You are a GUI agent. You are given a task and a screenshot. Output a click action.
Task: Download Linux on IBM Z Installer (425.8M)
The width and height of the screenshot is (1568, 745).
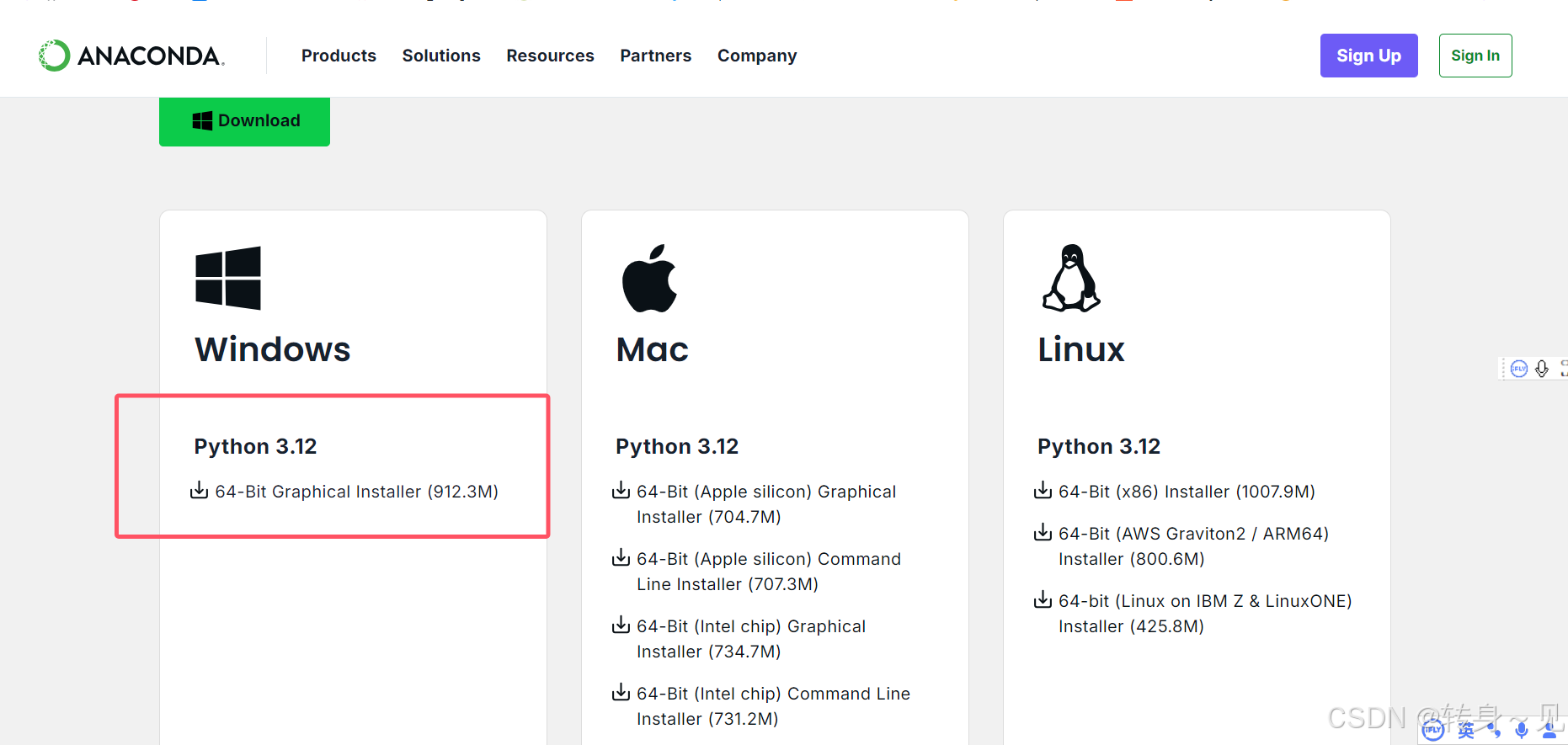[x=1205, y=614]
